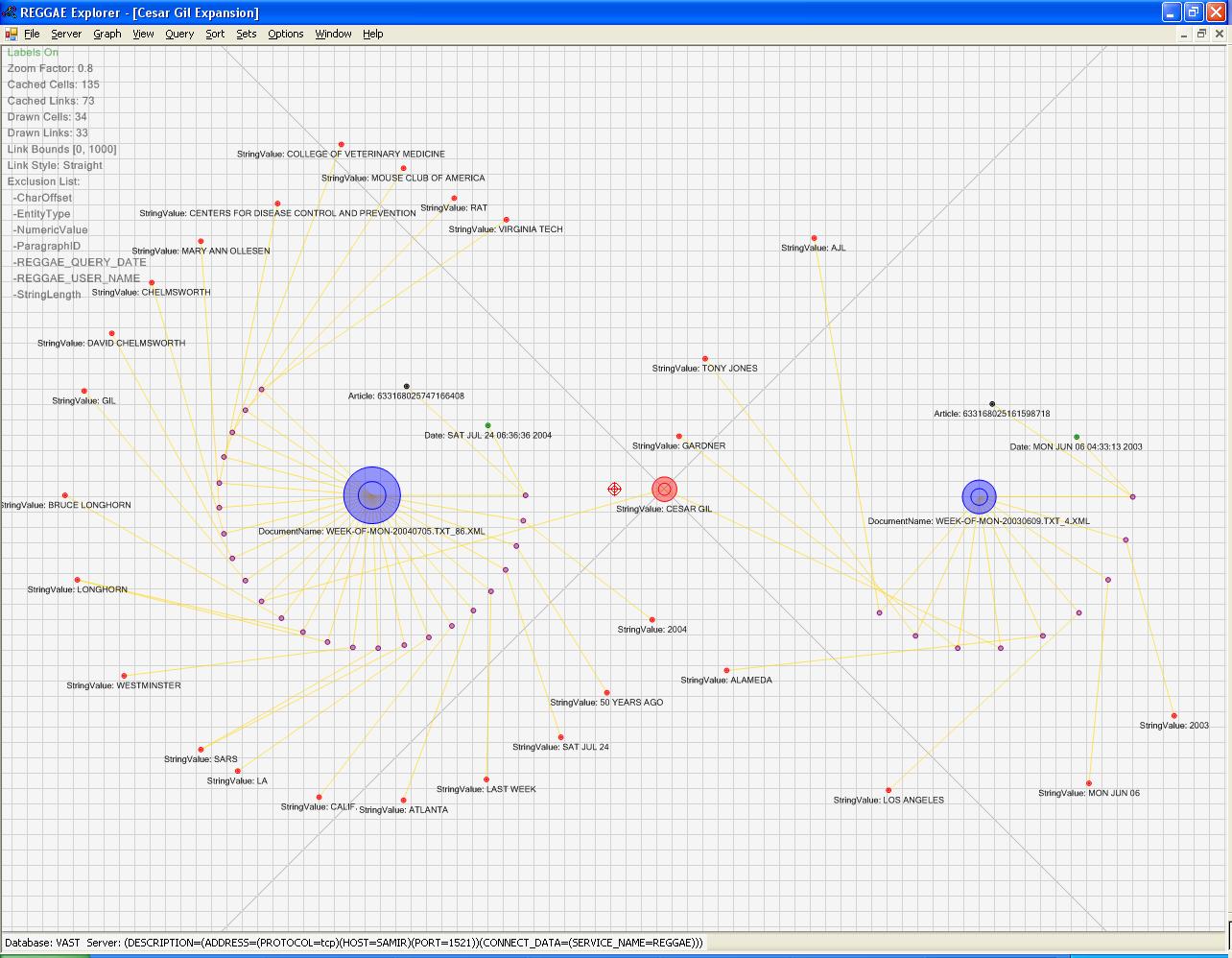
Task: Click the -EntityType exclusion list entry
Action: 43,214
